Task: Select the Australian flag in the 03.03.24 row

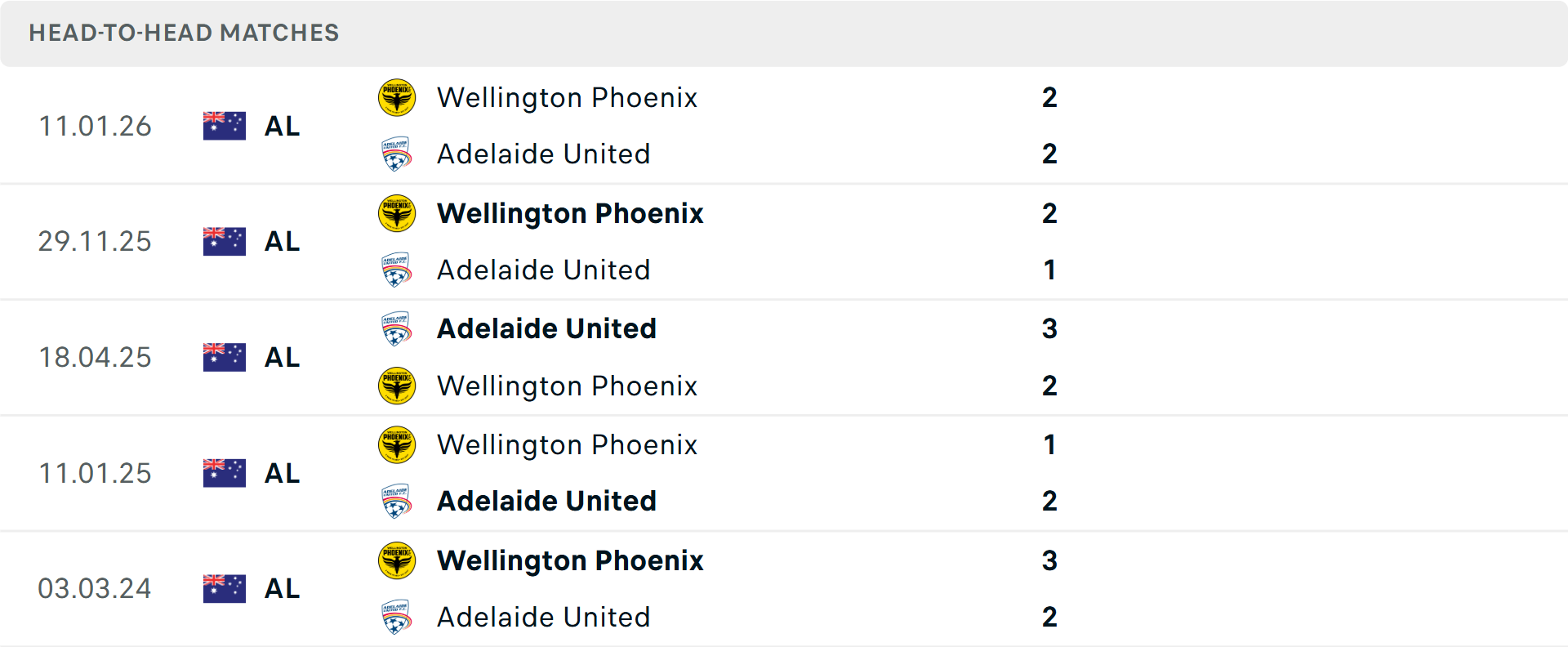Action: pyautogui.click(x=224, y=588)
